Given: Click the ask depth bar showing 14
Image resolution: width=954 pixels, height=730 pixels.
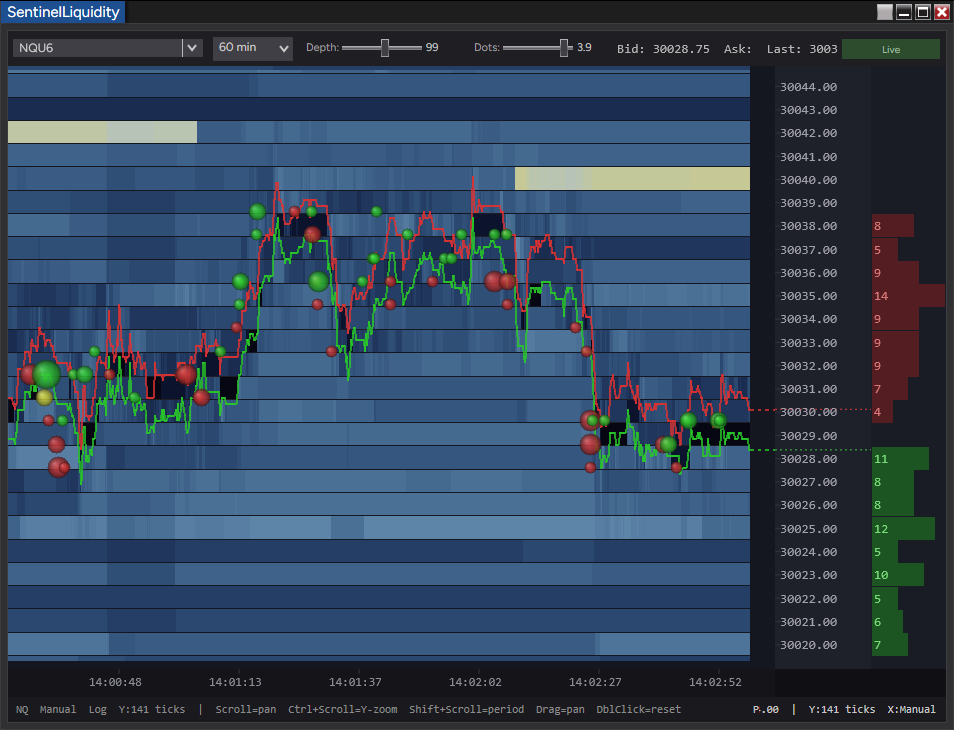Looking at the screenshot, I should pyautogui.click(x=908, y=296).
